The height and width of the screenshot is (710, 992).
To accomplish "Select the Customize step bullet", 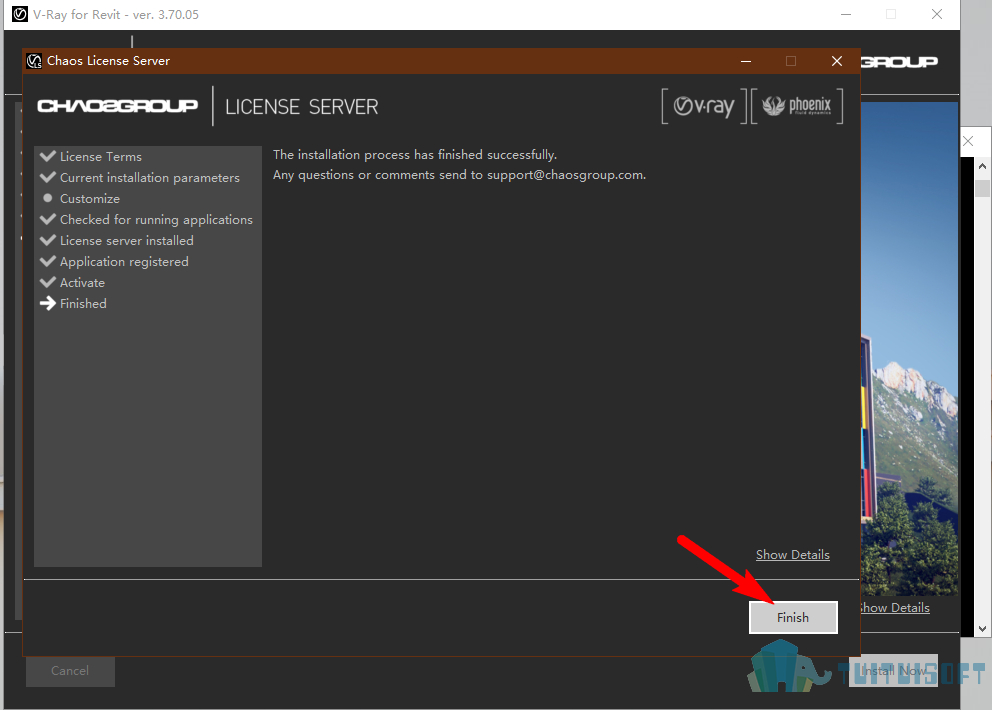I will 47,198.
